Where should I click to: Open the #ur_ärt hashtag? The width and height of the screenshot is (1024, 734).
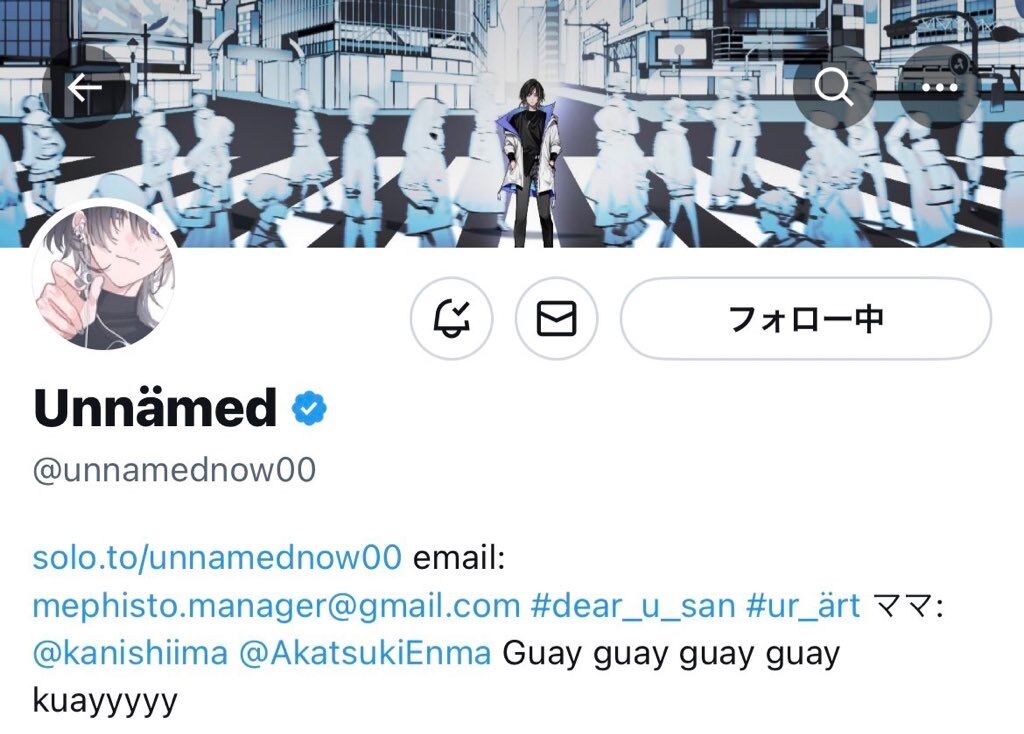[803, 605]
